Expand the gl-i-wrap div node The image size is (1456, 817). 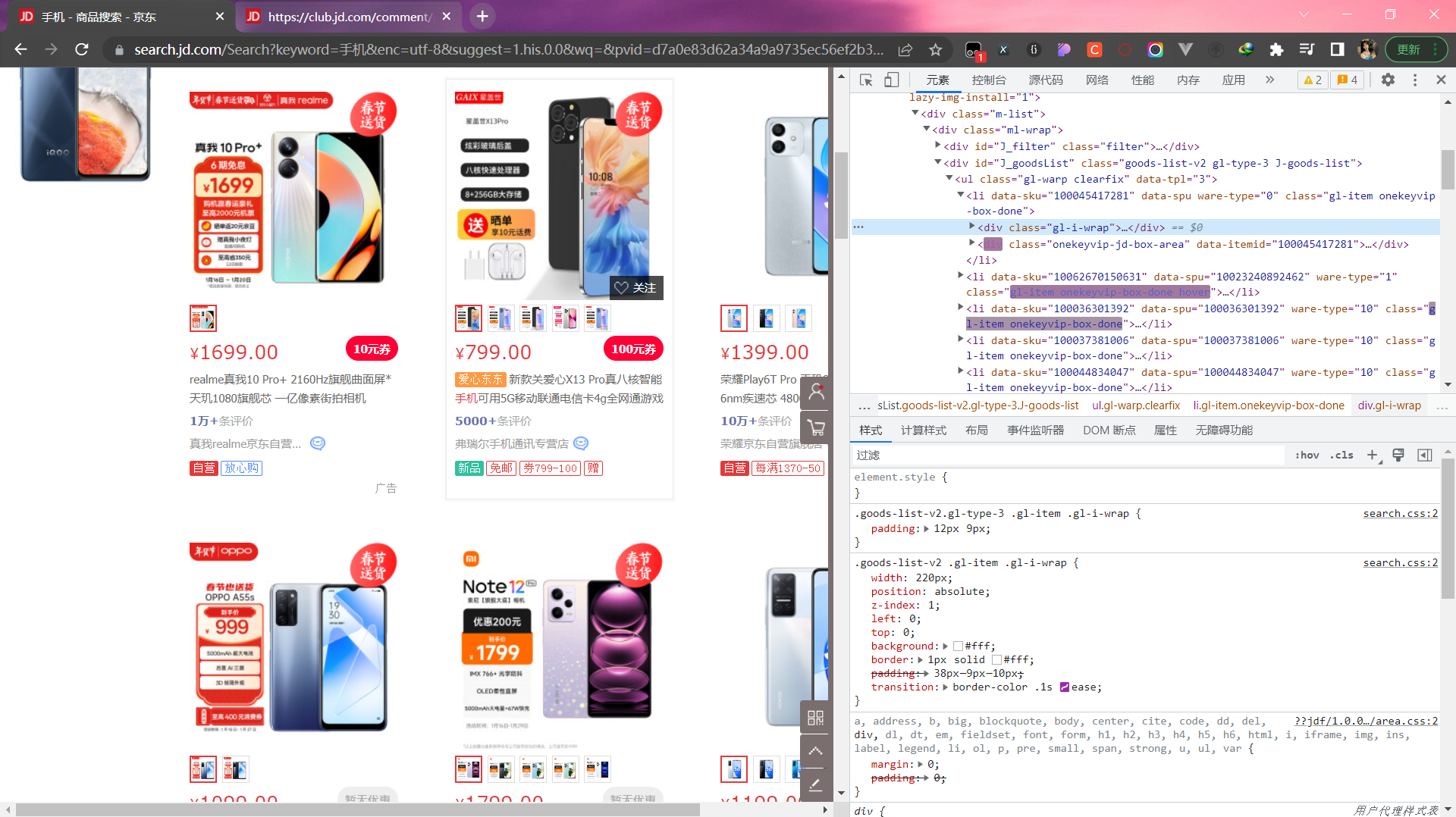click(x=972, y=227)
